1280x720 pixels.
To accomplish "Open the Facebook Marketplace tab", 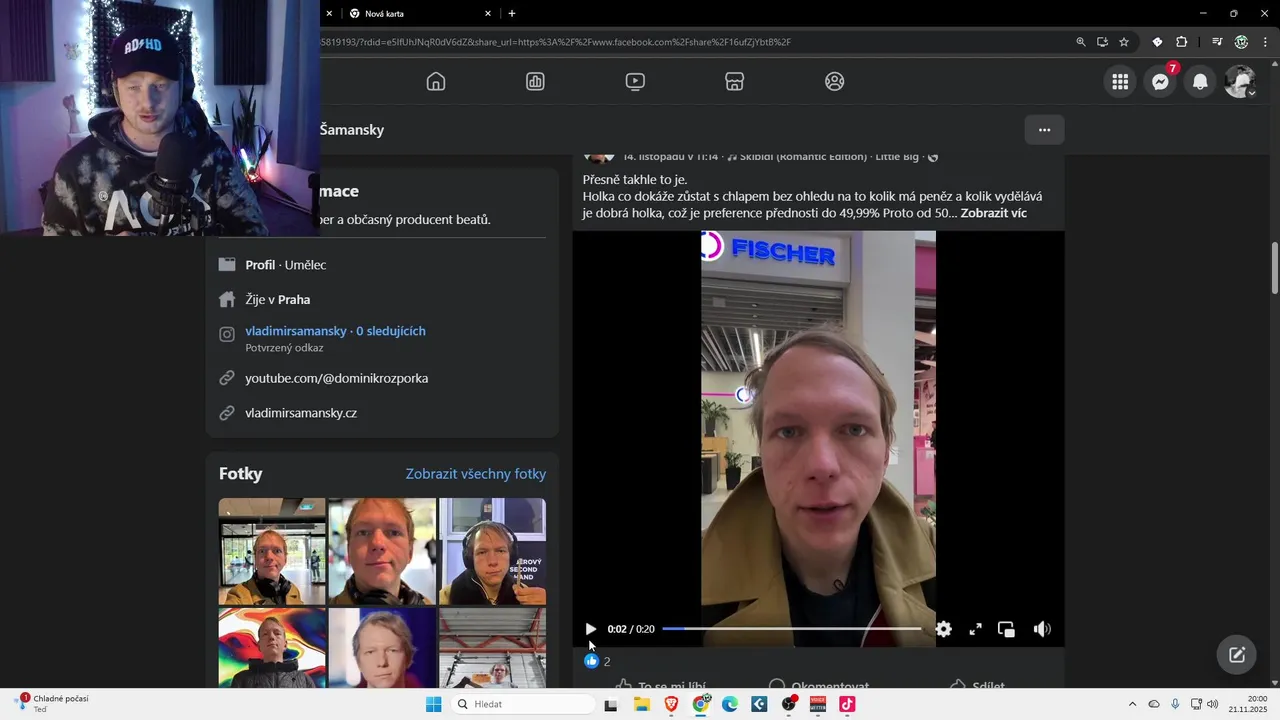I will point(735,82).
